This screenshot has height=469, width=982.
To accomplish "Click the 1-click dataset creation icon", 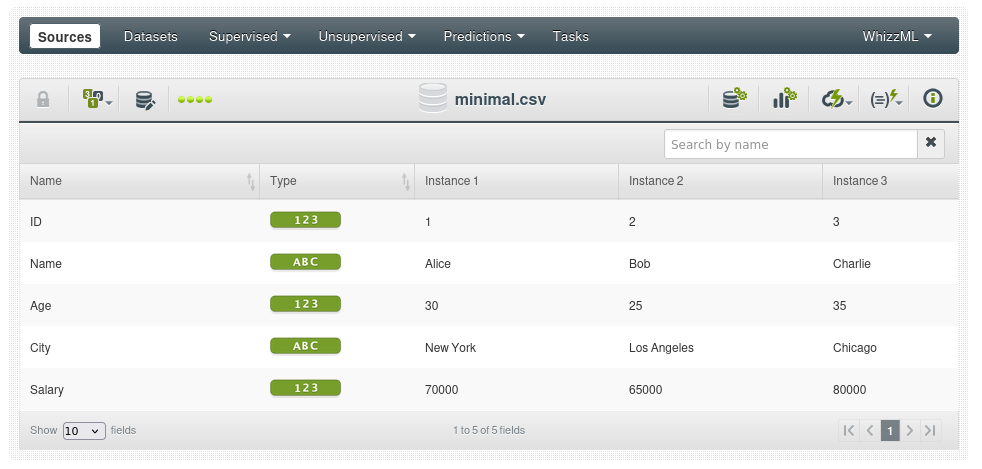I will coord(735,99).
